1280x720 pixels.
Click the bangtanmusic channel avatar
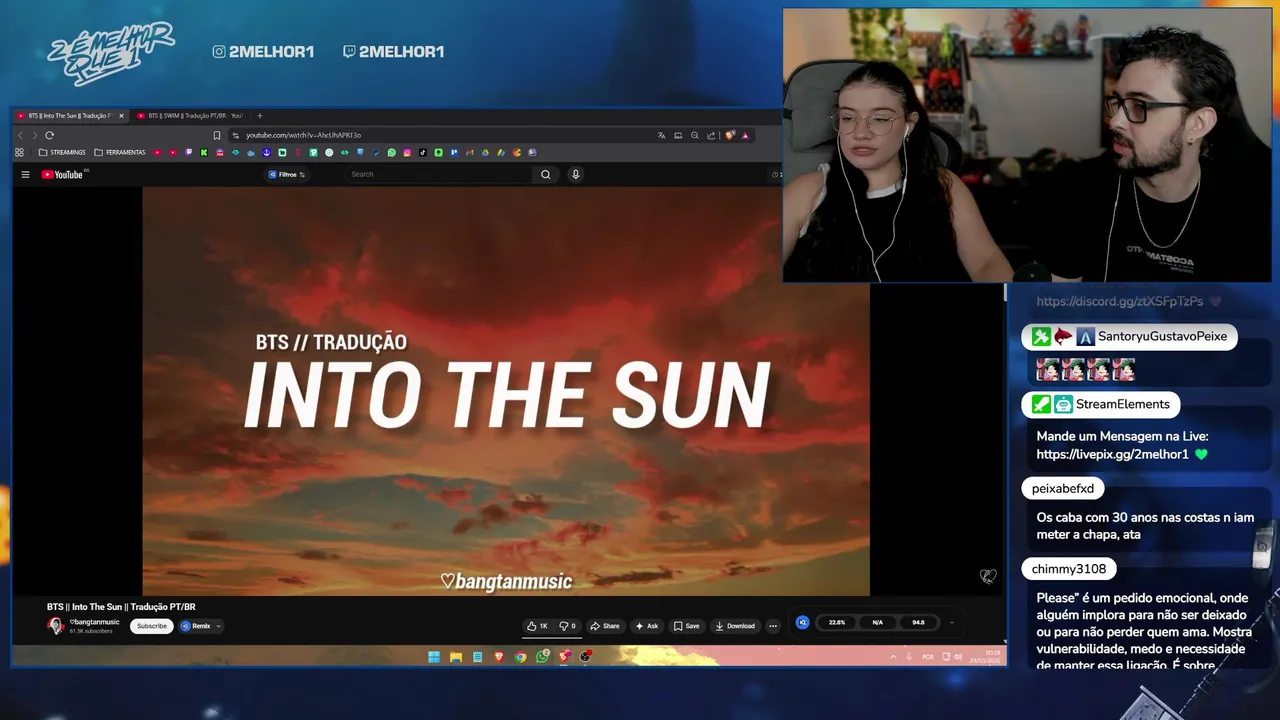pyautogui.click(x=56, y=626)
